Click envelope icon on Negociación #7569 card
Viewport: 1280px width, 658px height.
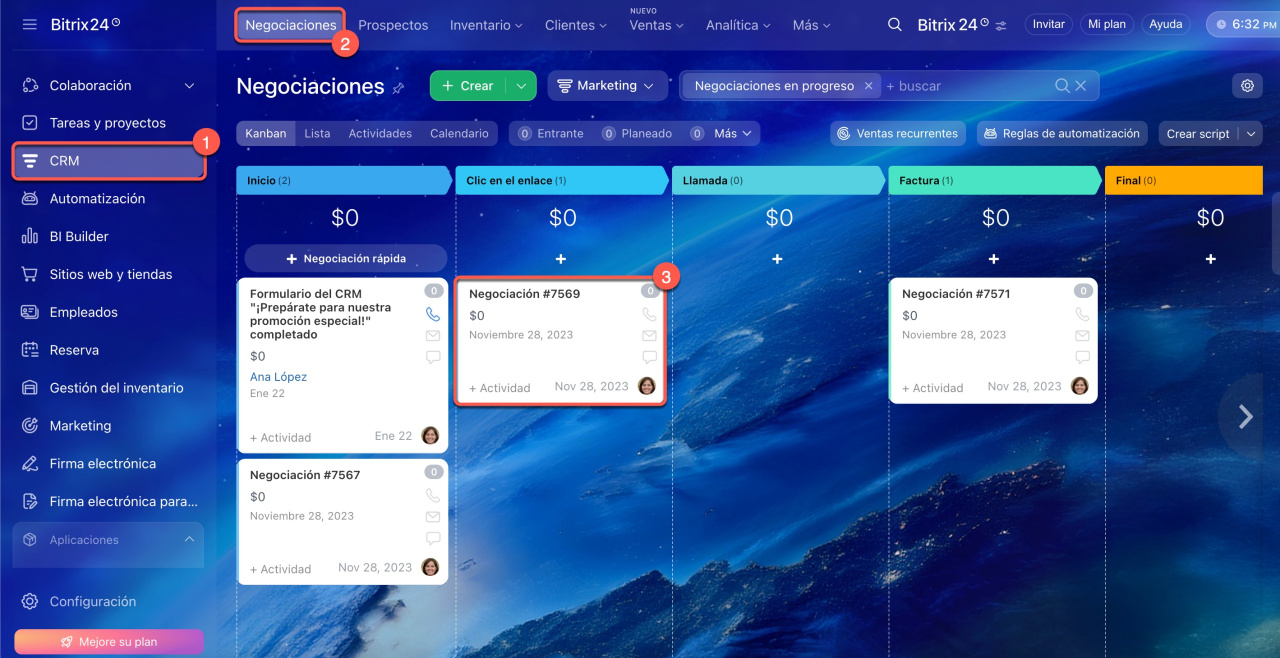(650, 336)
